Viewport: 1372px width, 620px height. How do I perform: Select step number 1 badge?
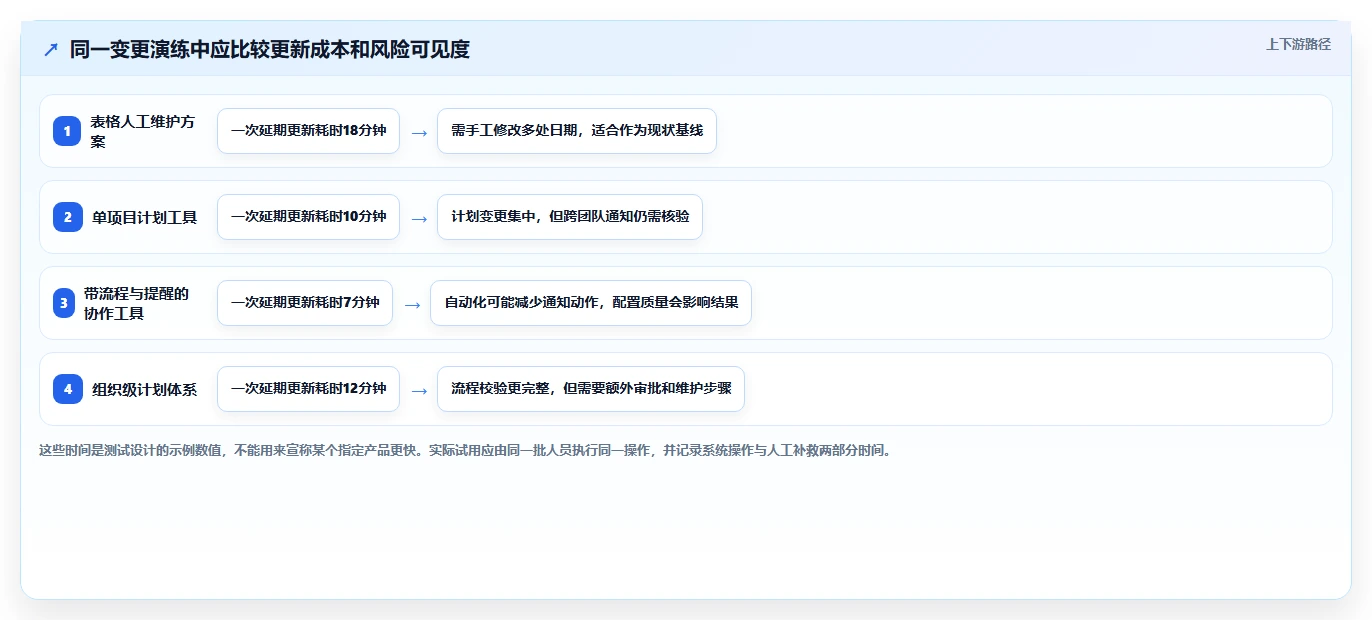(x=67, y=131)
